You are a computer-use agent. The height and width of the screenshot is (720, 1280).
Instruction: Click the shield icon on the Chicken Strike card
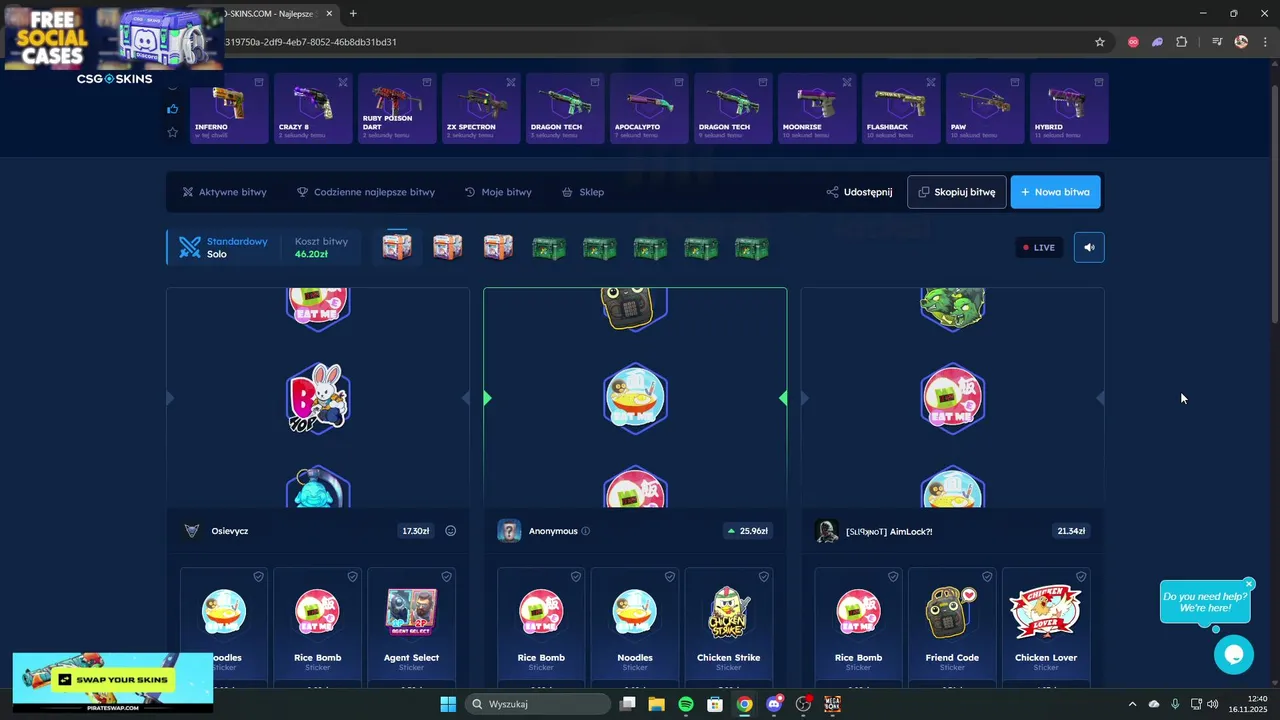point(764,577)
